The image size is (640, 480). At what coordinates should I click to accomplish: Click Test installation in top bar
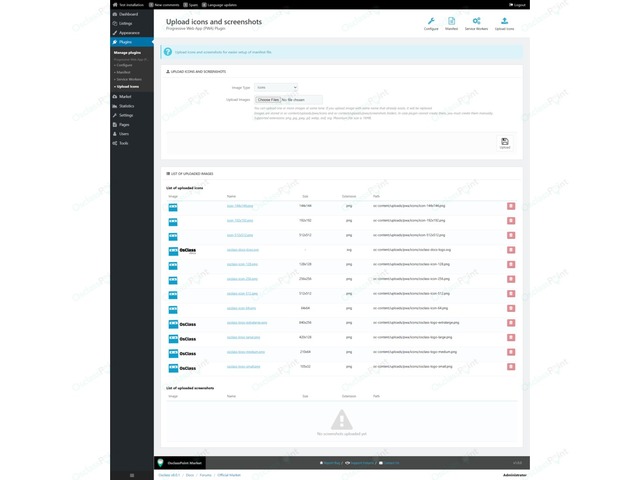click(128, 5)
